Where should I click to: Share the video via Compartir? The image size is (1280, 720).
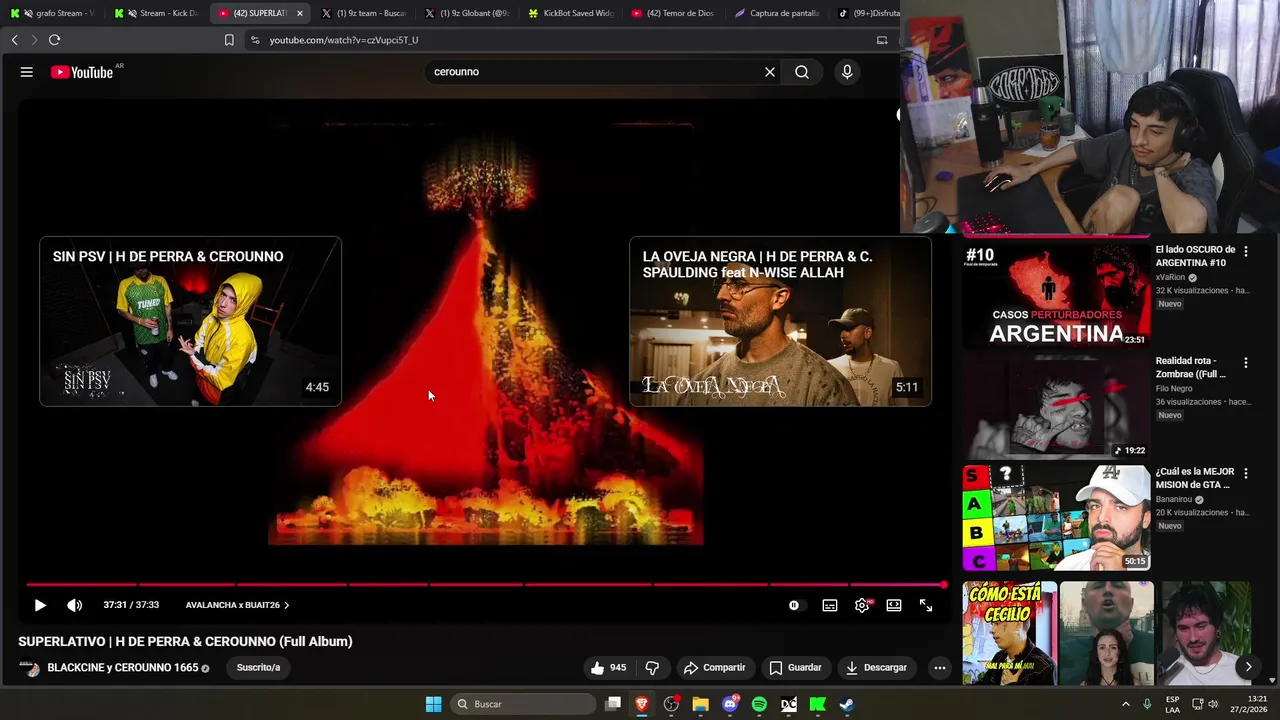point(714,667)
